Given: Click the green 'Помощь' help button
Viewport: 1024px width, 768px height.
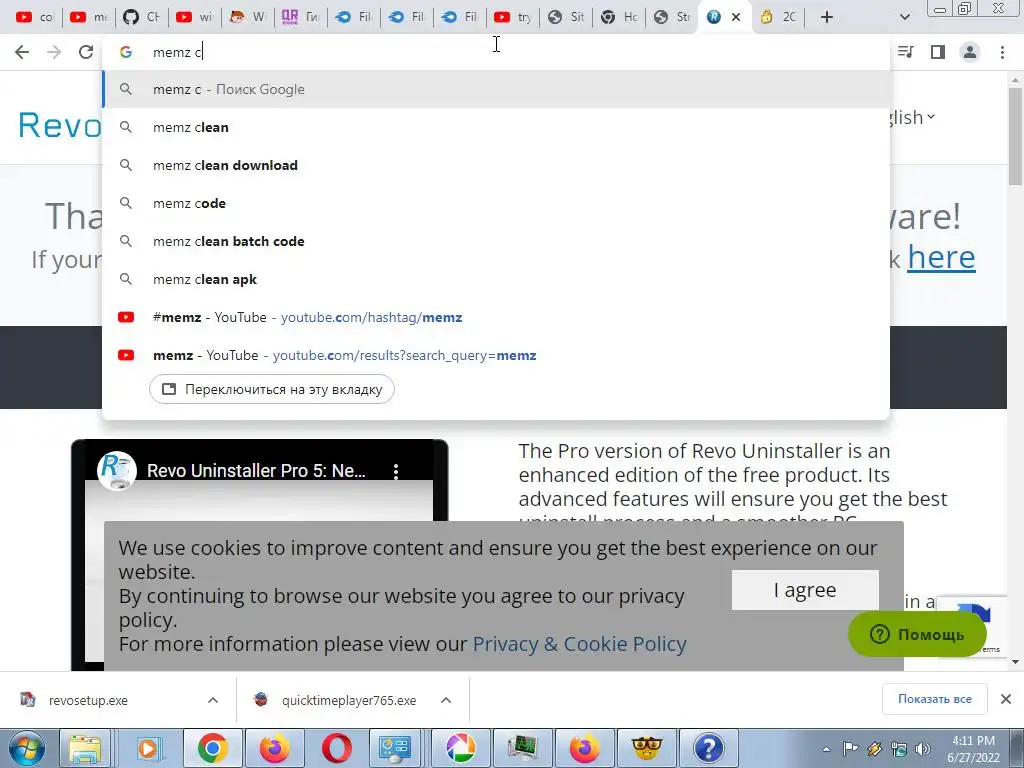Looking at the screenshot, I should 917,634.
